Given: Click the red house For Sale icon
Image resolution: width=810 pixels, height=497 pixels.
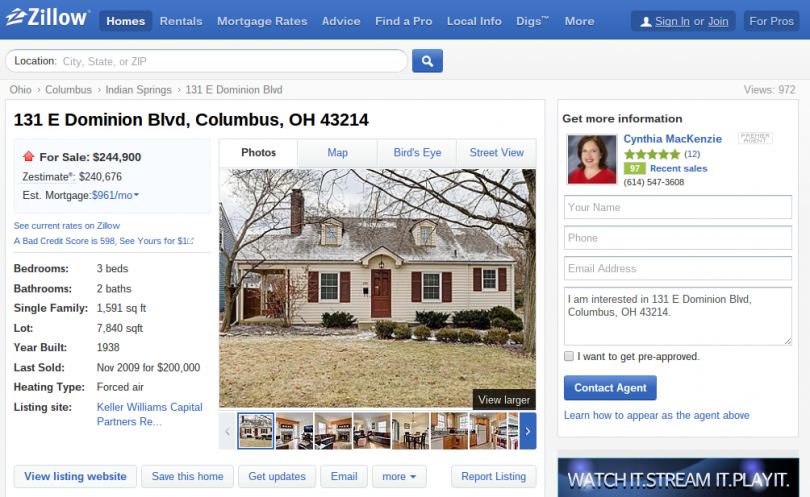Looking at the screenshot, I should tap(28, 156).
